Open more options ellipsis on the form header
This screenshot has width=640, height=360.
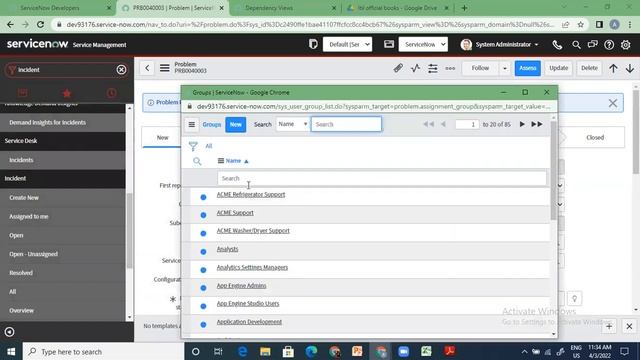point(450,68)
